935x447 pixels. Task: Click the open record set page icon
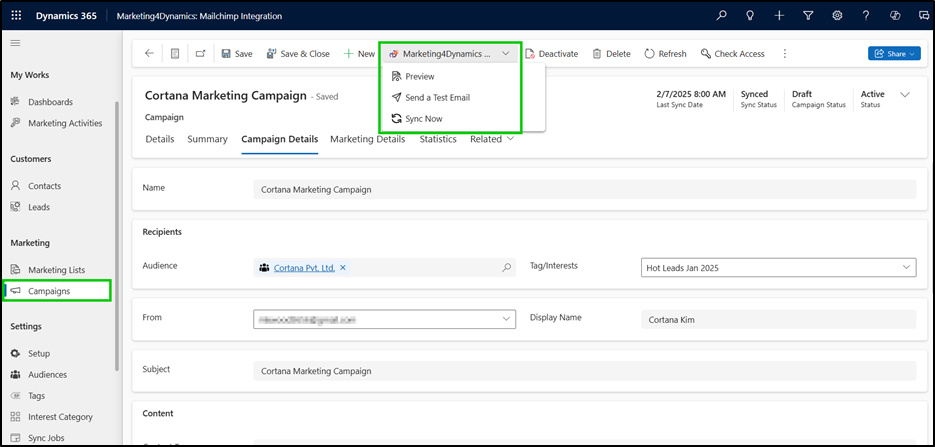[175, 54]
